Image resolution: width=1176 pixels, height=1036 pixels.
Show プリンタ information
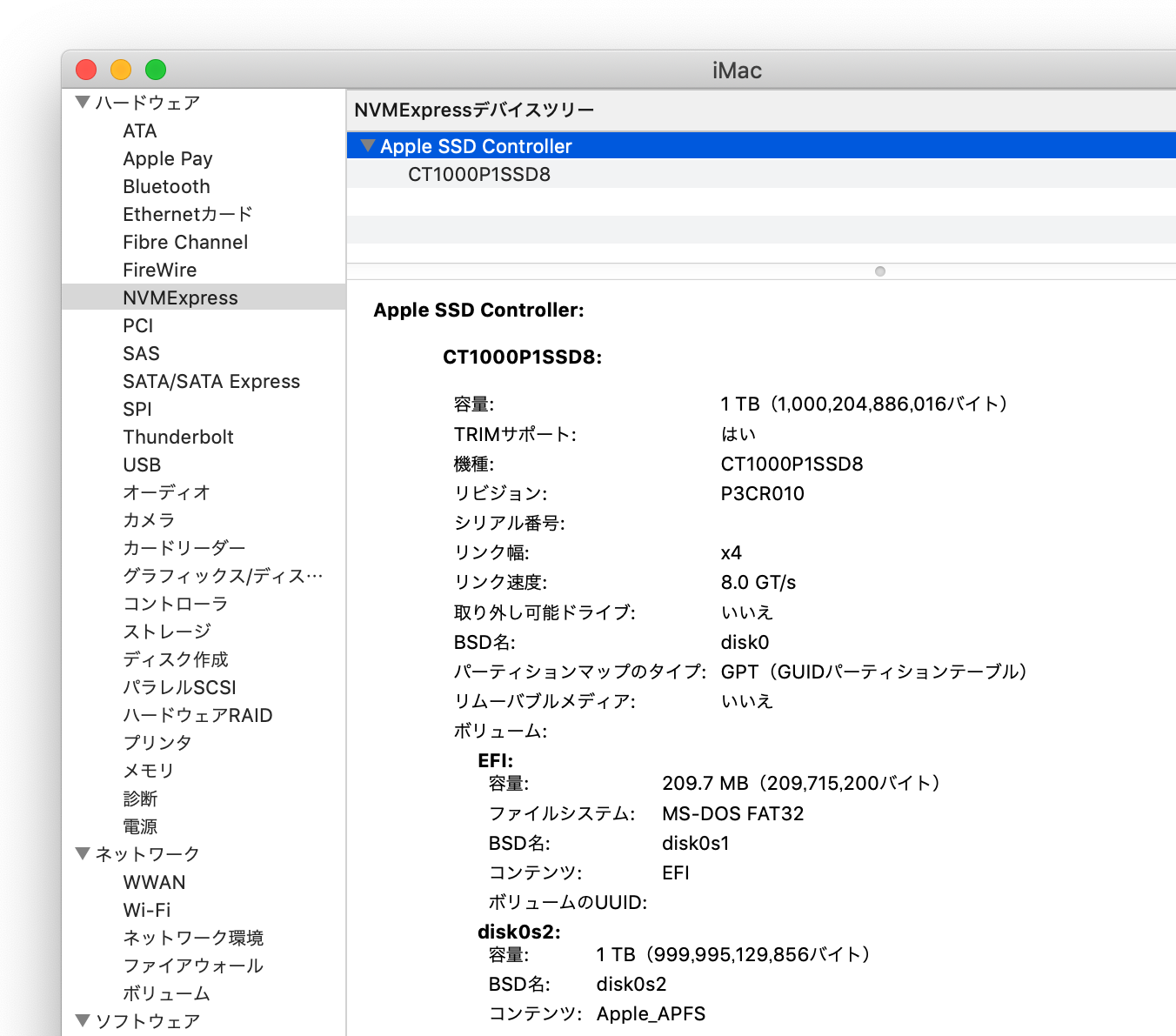157,743
